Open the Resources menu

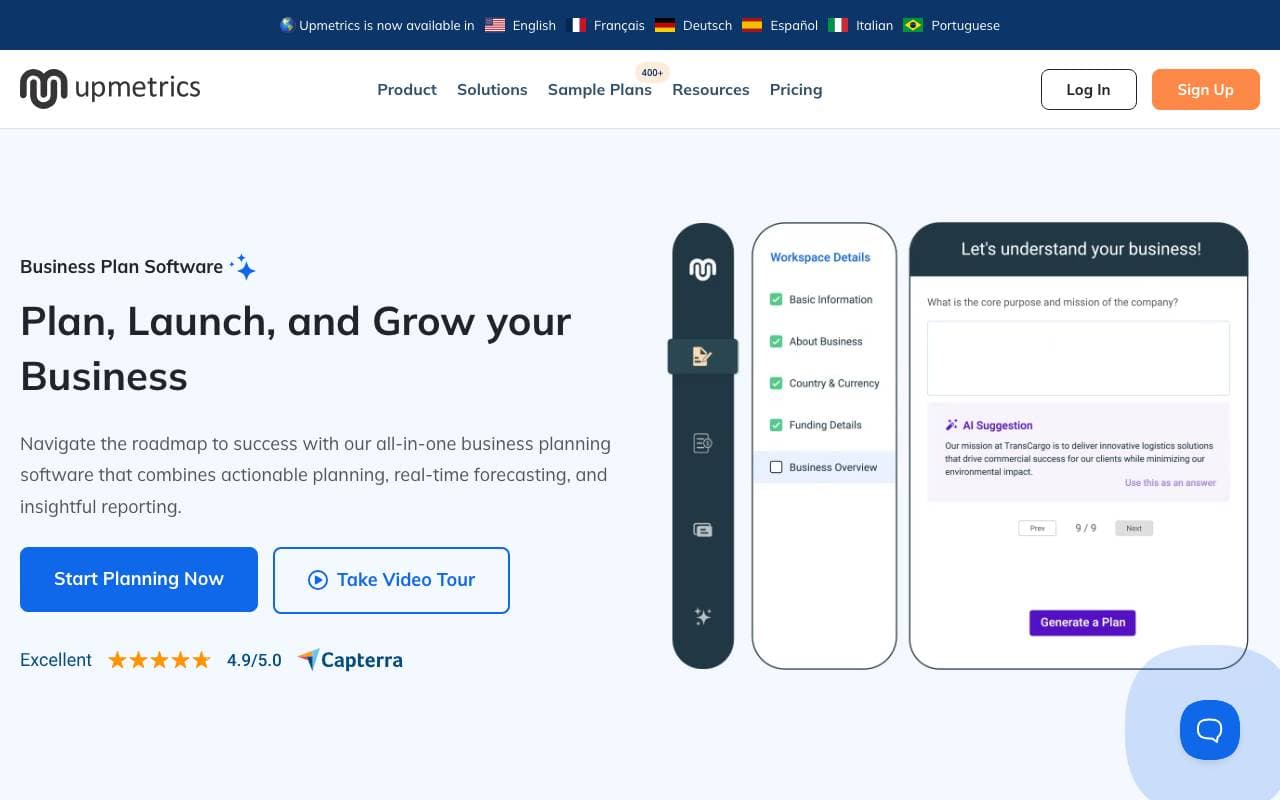click(x=711, y=89)
